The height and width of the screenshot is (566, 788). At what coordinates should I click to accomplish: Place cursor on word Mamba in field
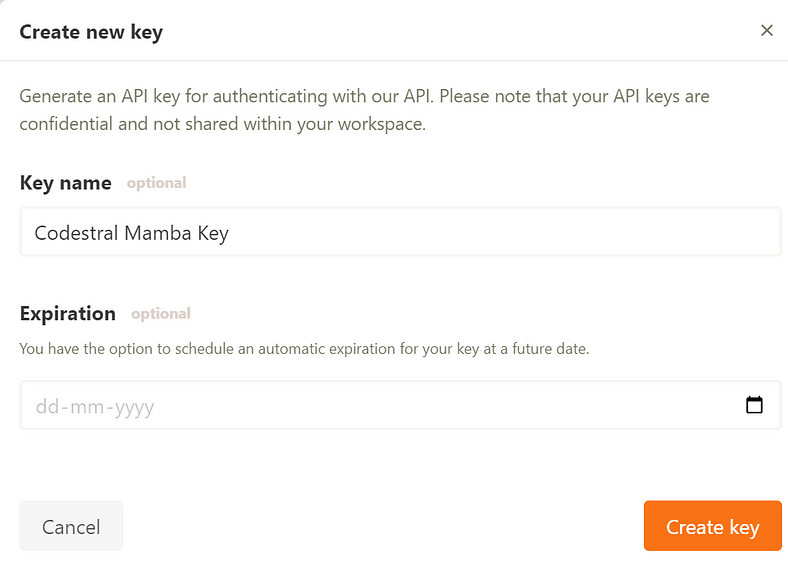(x=158, y=233)
